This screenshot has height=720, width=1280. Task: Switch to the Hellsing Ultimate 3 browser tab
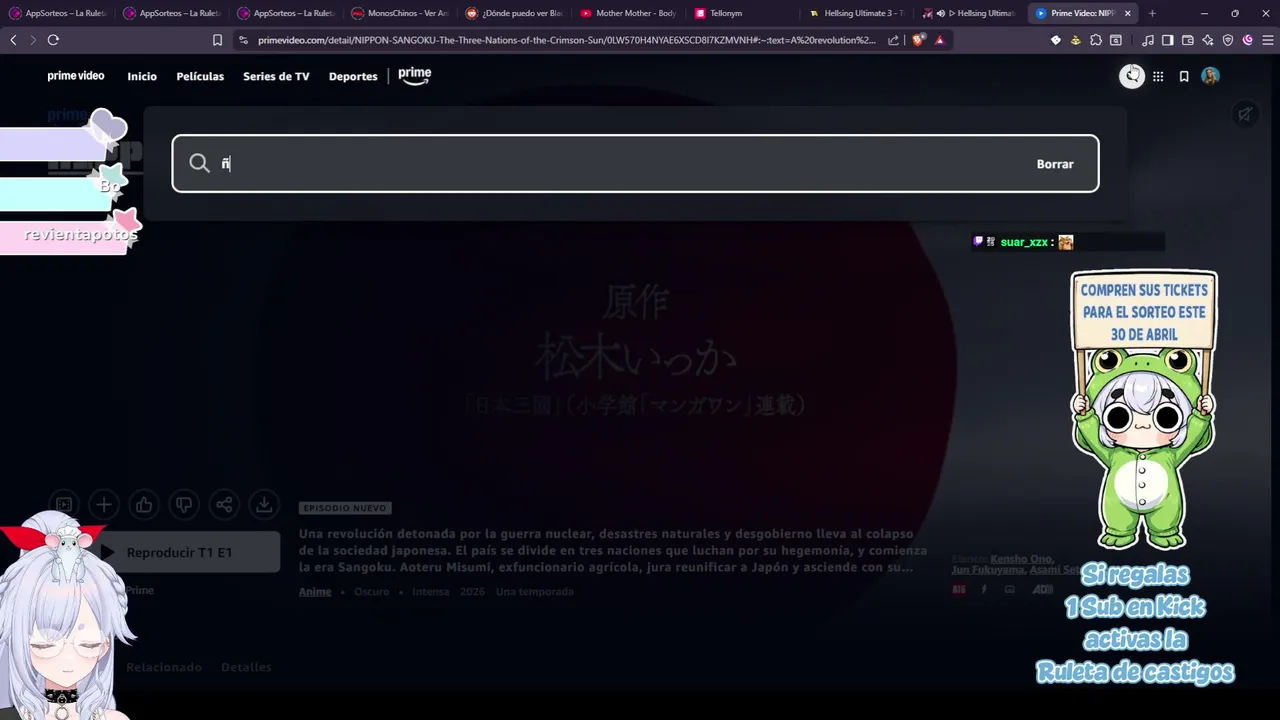[856, 13]
